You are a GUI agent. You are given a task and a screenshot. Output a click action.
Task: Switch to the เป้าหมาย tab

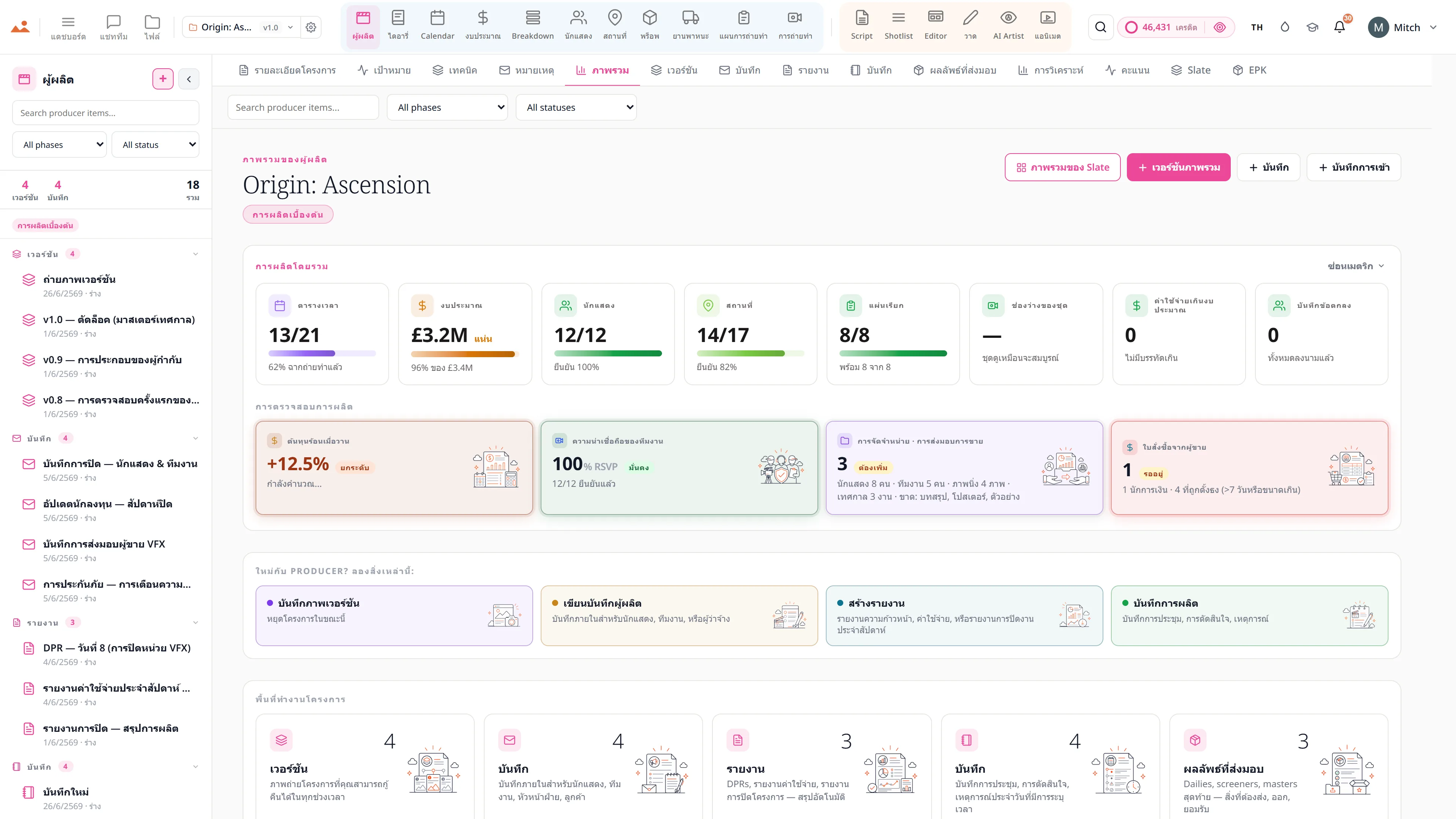click(384, 70)
